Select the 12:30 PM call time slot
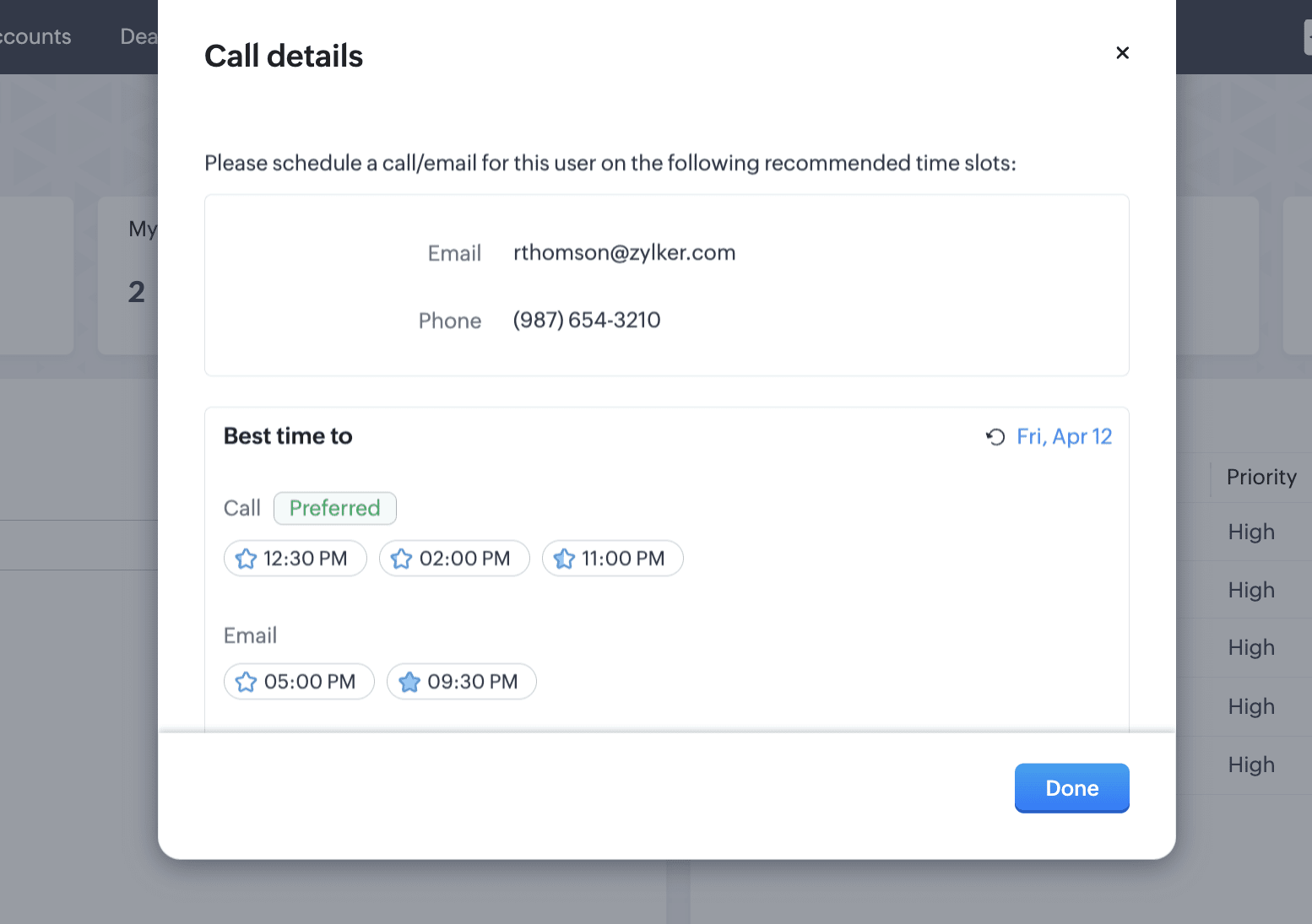The width and height of the screenshot is (1312, 924). click(305, 559)
